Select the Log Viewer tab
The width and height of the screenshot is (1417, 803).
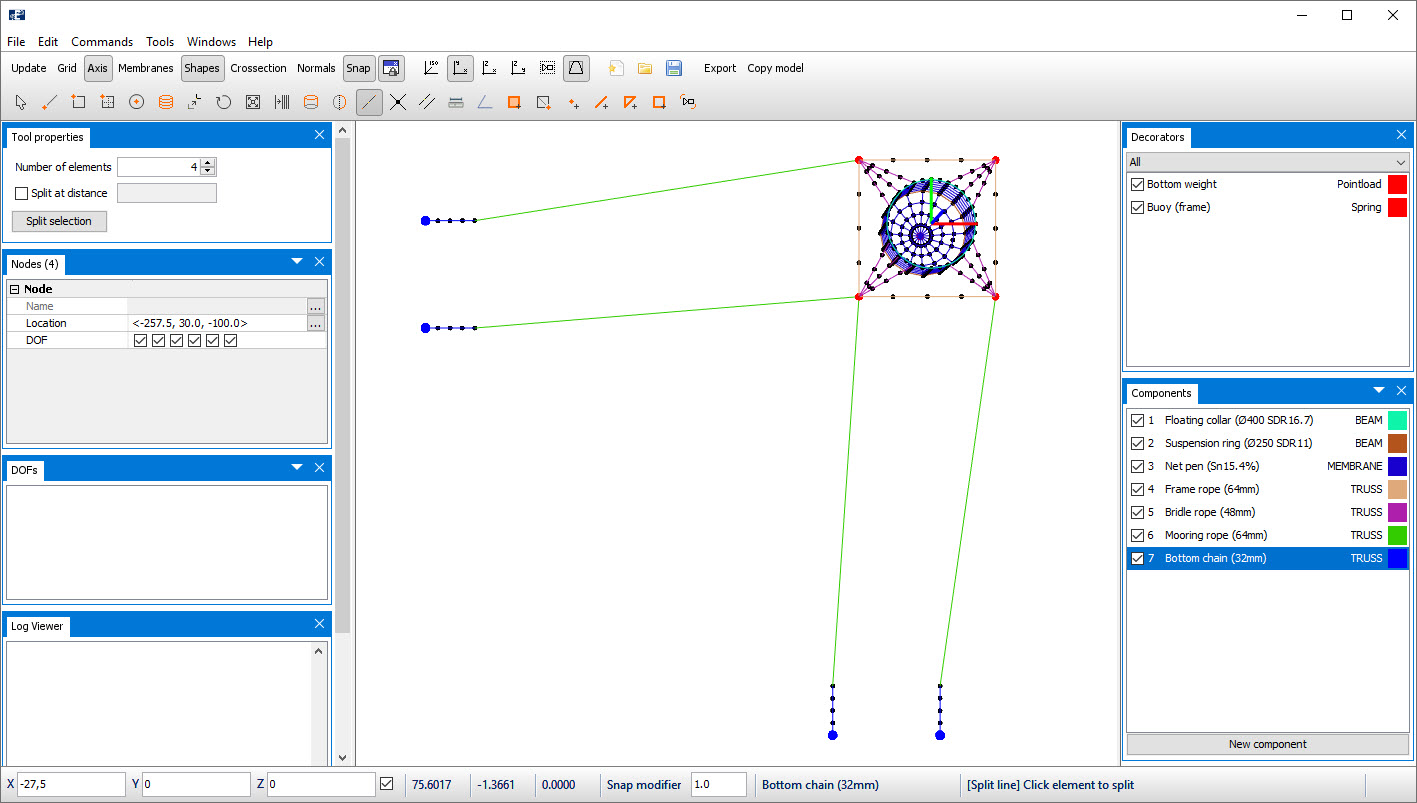tap(37, 626)
